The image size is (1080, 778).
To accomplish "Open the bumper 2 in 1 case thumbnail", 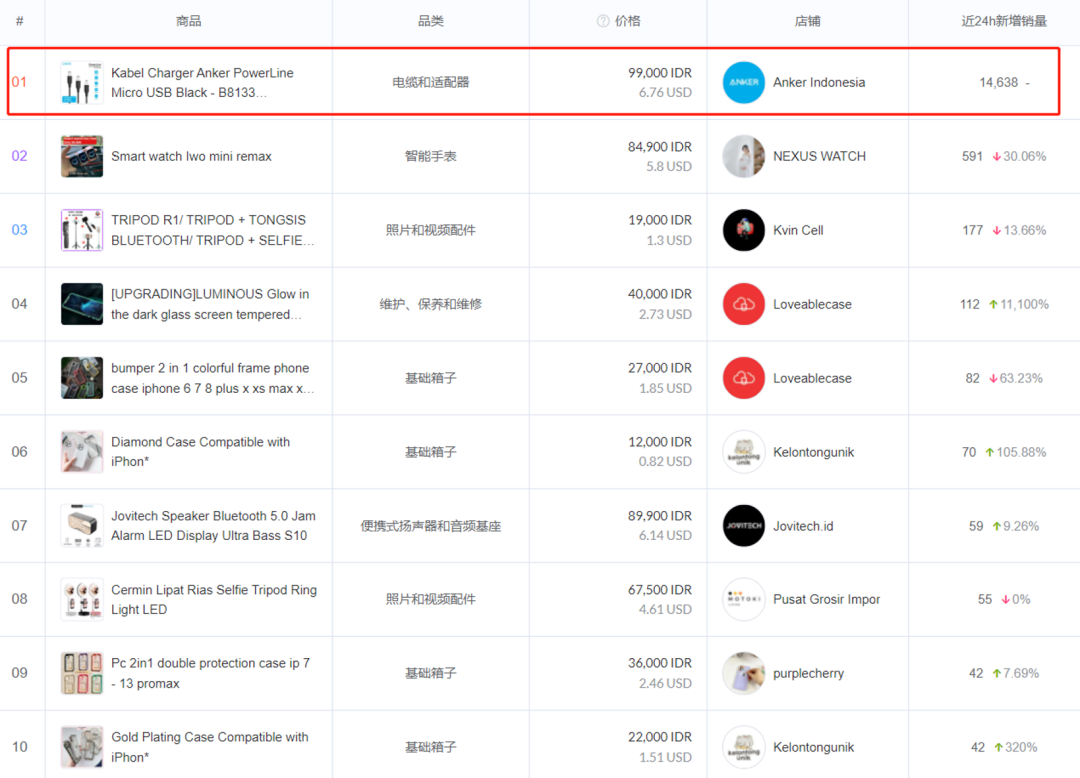I will tap(82, 378).
